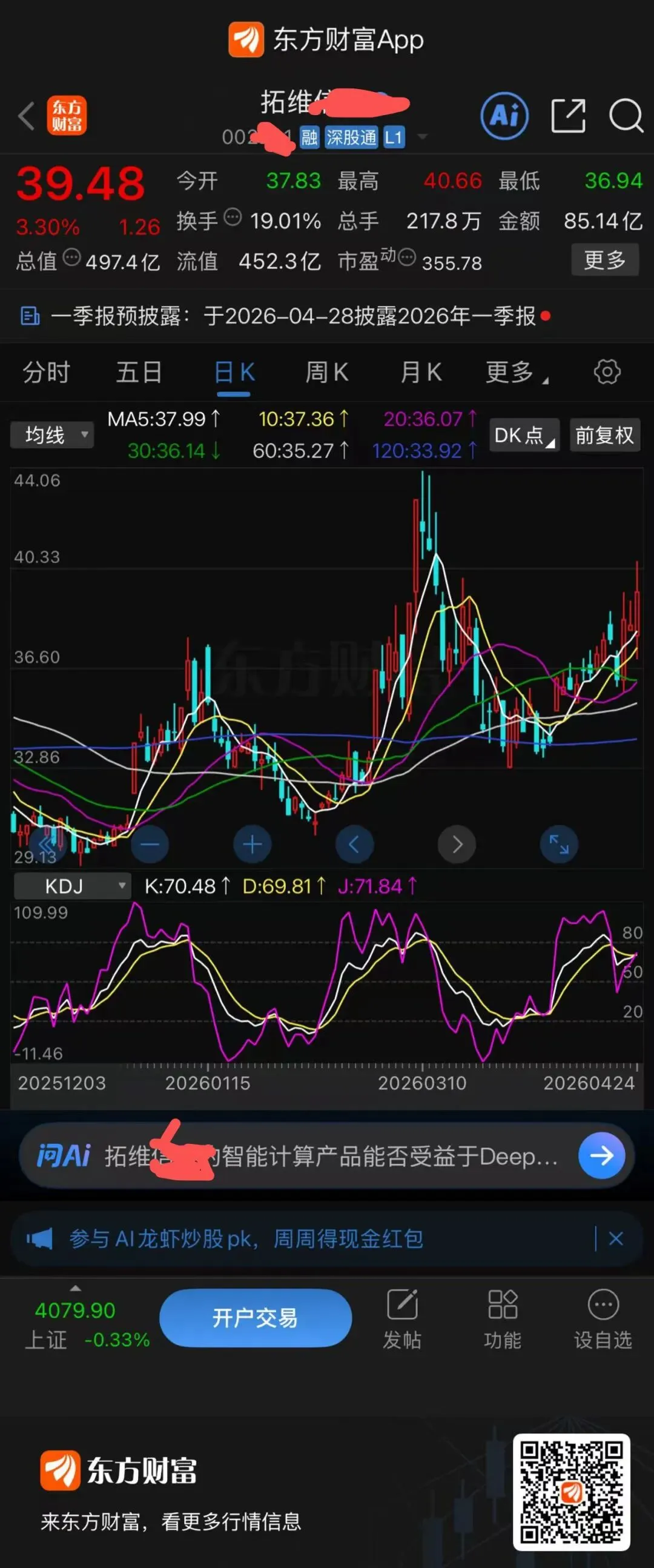Tap the 东方财富 footer logo
The image size is (654, 1568).
tap(119, 1470)
